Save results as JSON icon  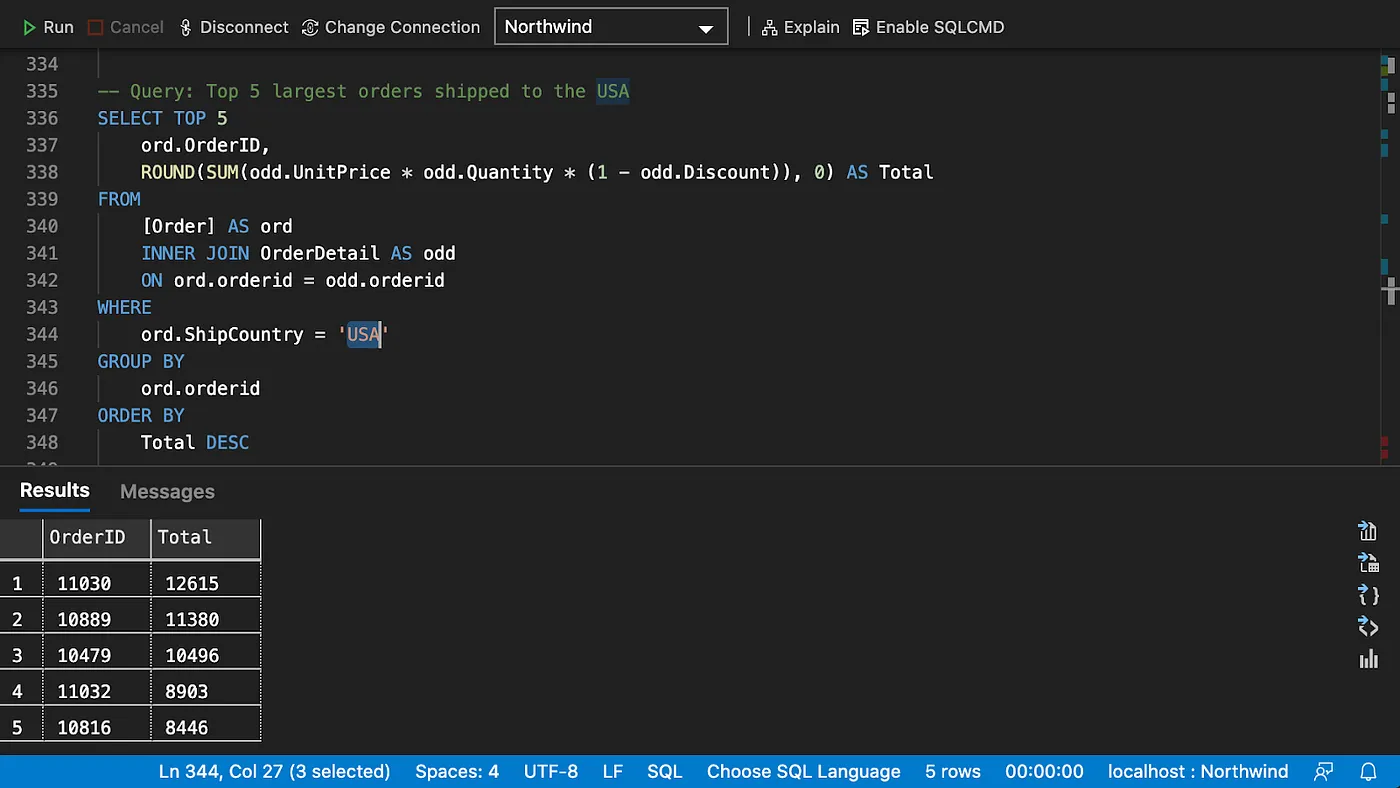click(1368, 595)
